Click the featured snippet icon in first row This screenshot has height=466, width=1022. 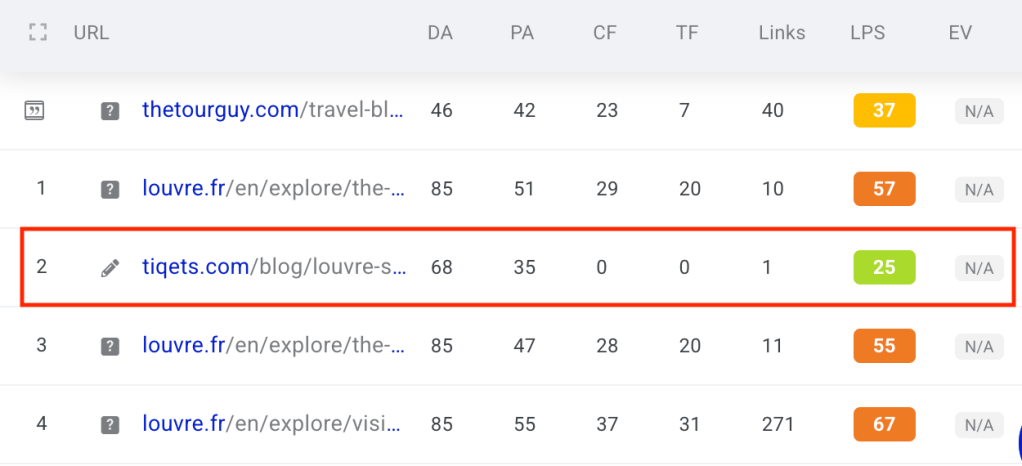click(35, 110)
